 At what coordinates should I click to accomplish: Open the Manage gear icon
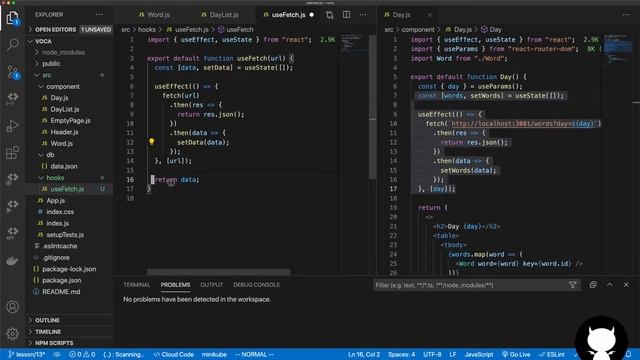(13, 334)
